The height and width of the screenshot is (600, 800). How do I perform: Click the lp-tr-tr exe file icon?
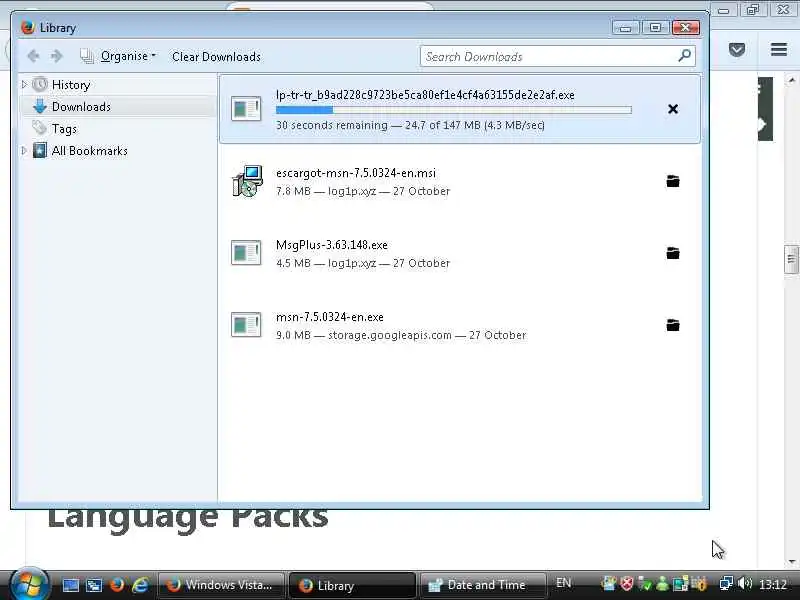[x=246, y=109]
